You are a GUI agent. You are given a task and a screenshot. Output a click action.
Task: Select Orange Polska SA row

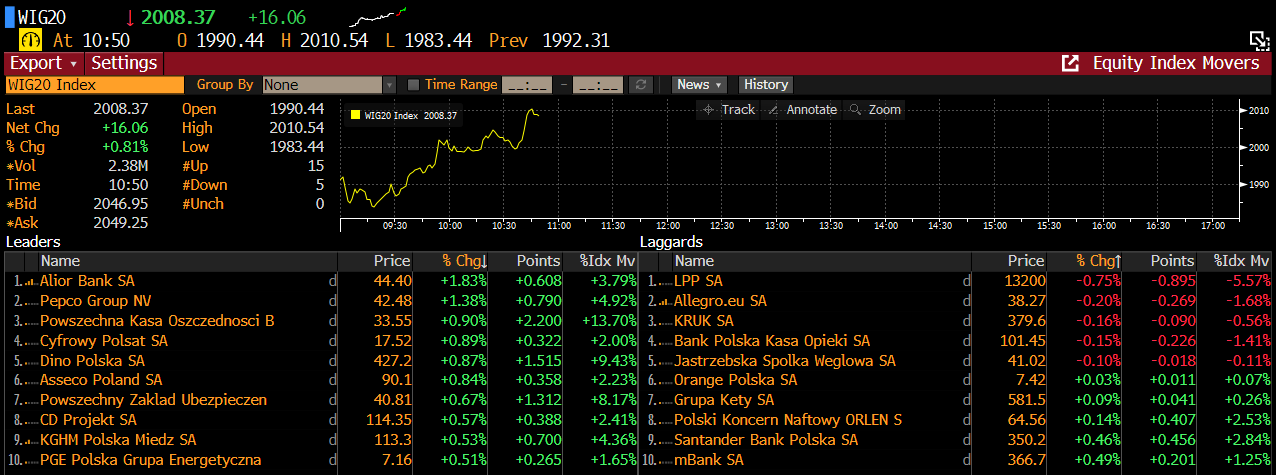point(956,380)
